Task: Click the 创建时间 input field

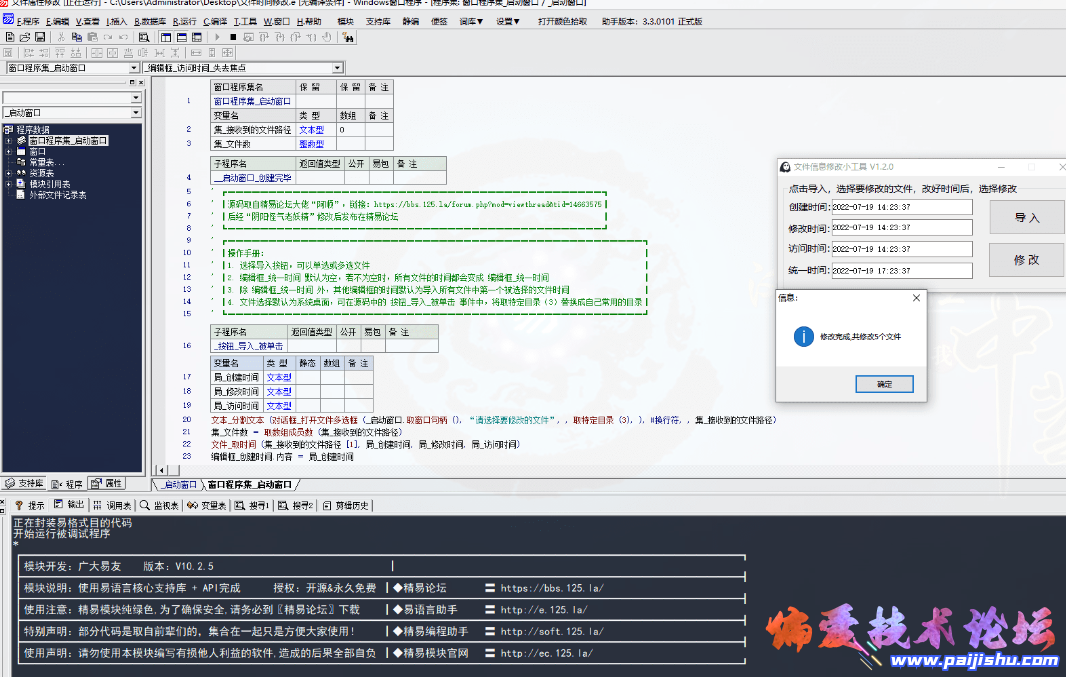Action: click(x=901, y=207)
